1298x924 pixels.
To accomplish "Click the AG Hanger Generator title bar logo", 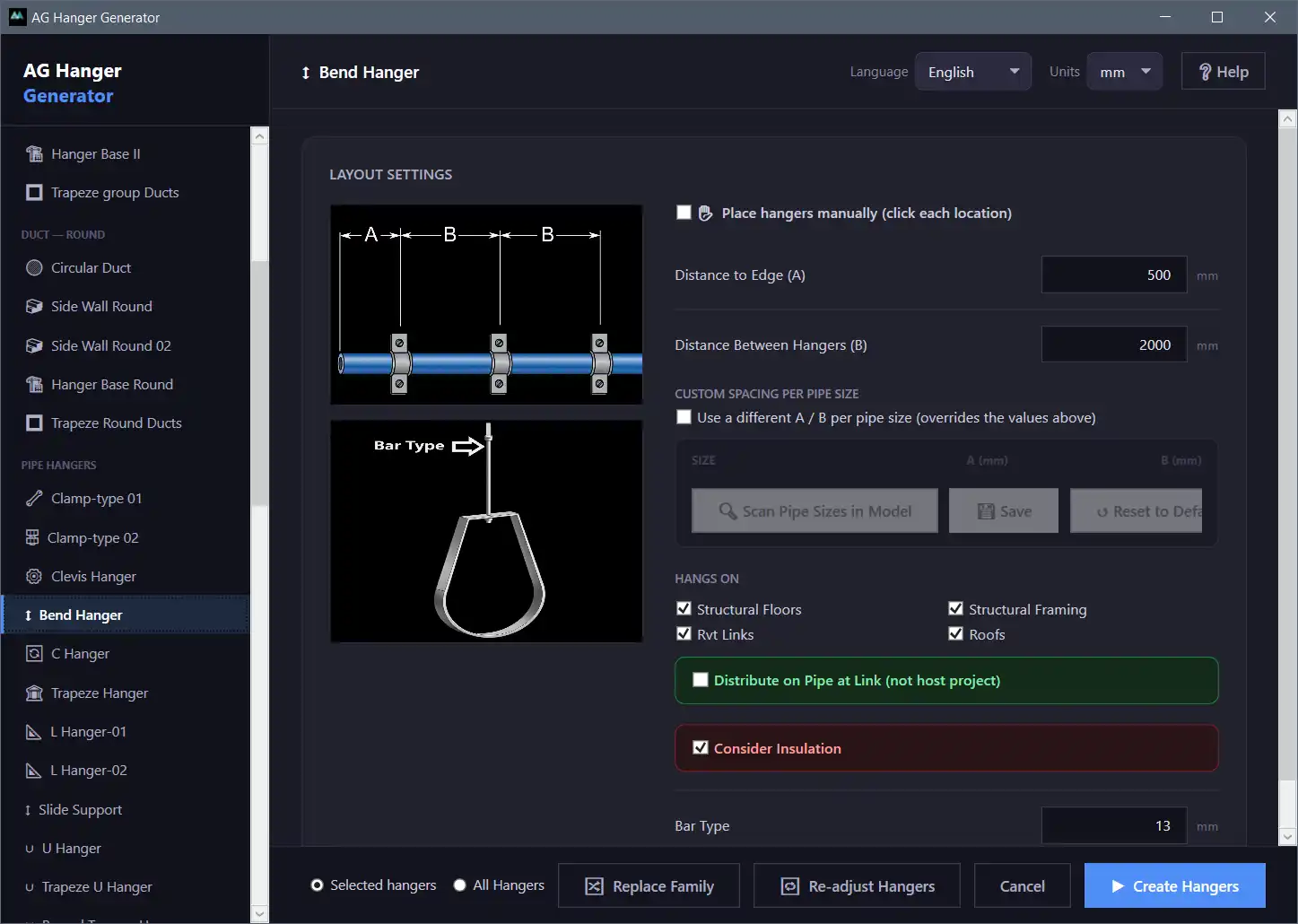I will (17, 17).
